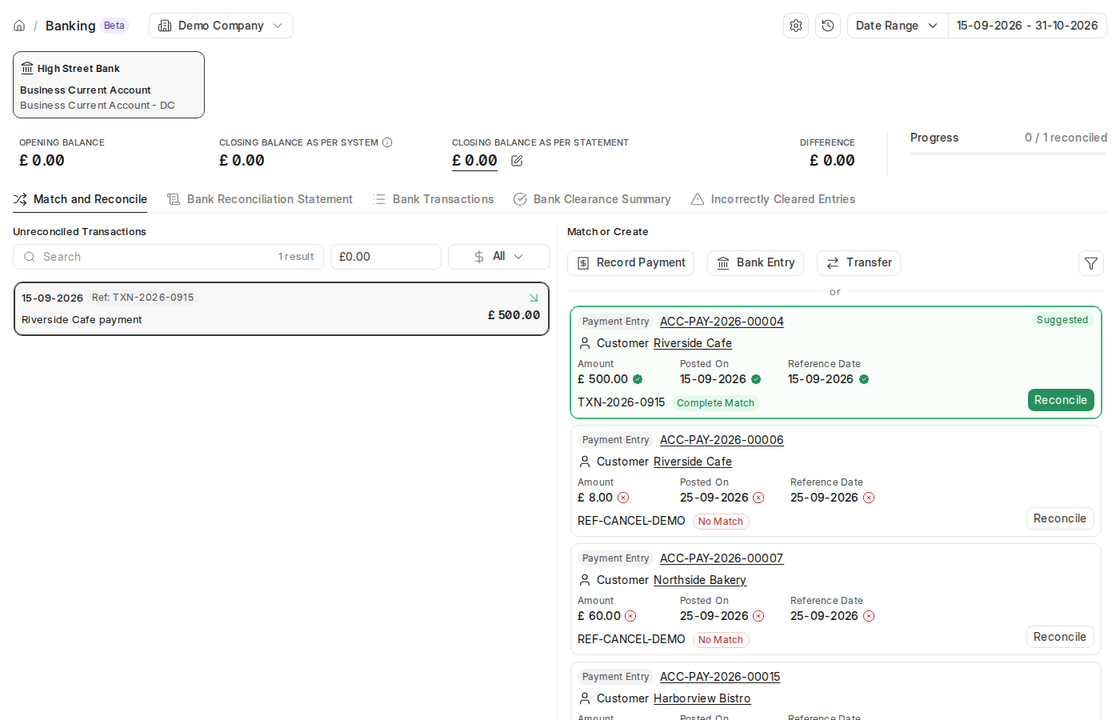The width and height of the screenshot is (1120, 720).
Task: Click the reconciliation progress bar
Action: [1009, 154]
